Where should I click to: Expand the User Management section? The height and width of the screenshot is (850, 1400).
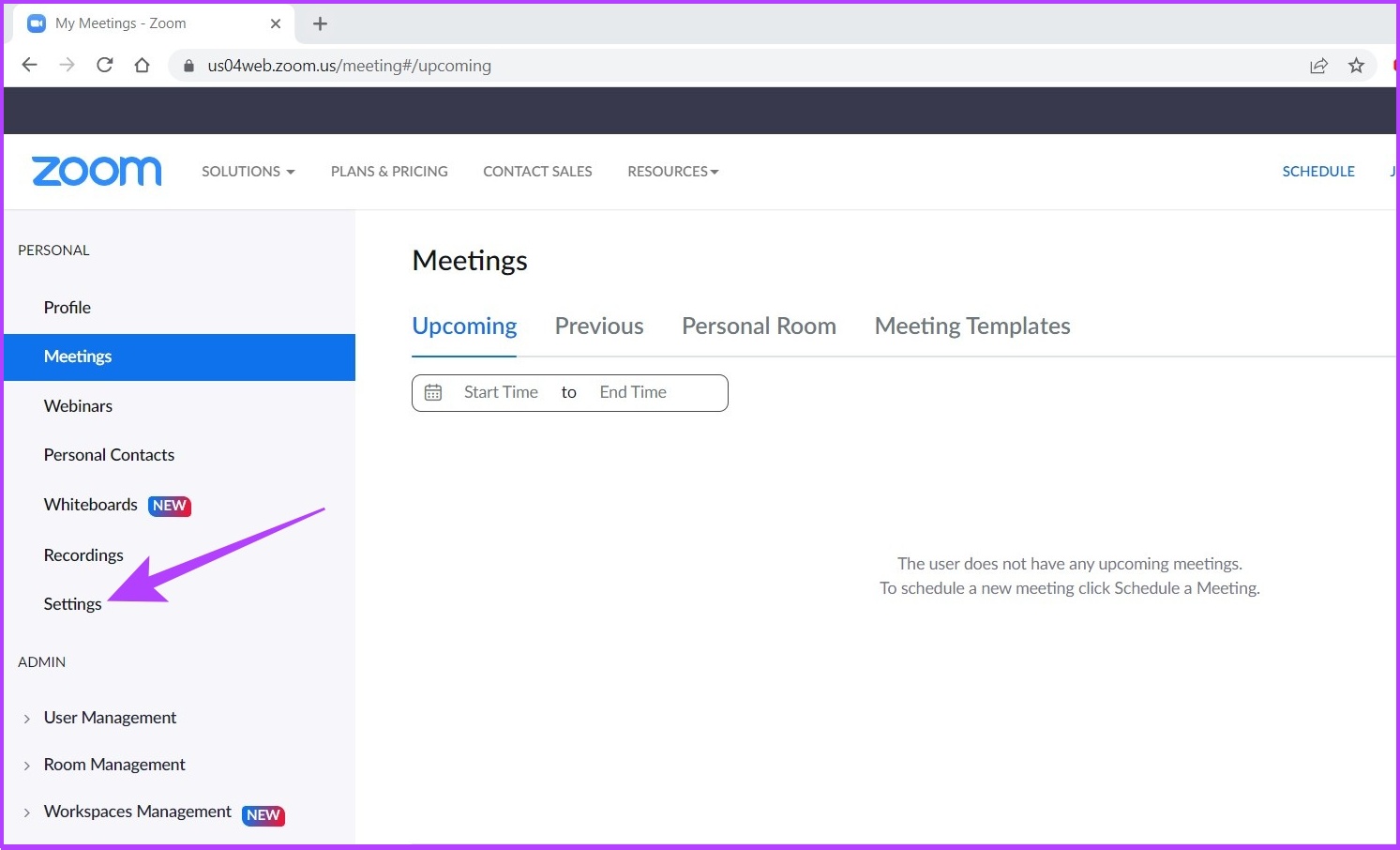pos(26,719)
